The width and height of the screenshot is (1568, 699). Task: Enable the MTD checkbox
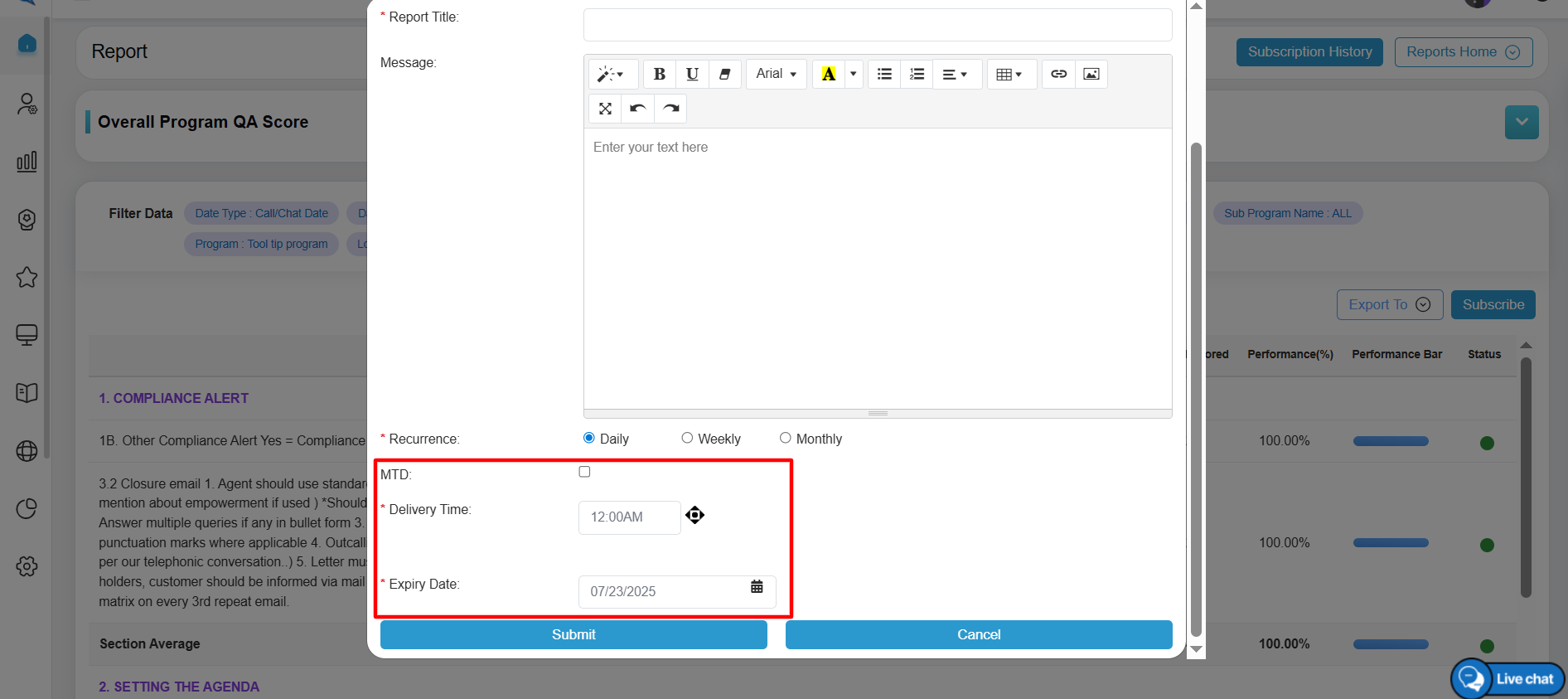tap(584, 472)
